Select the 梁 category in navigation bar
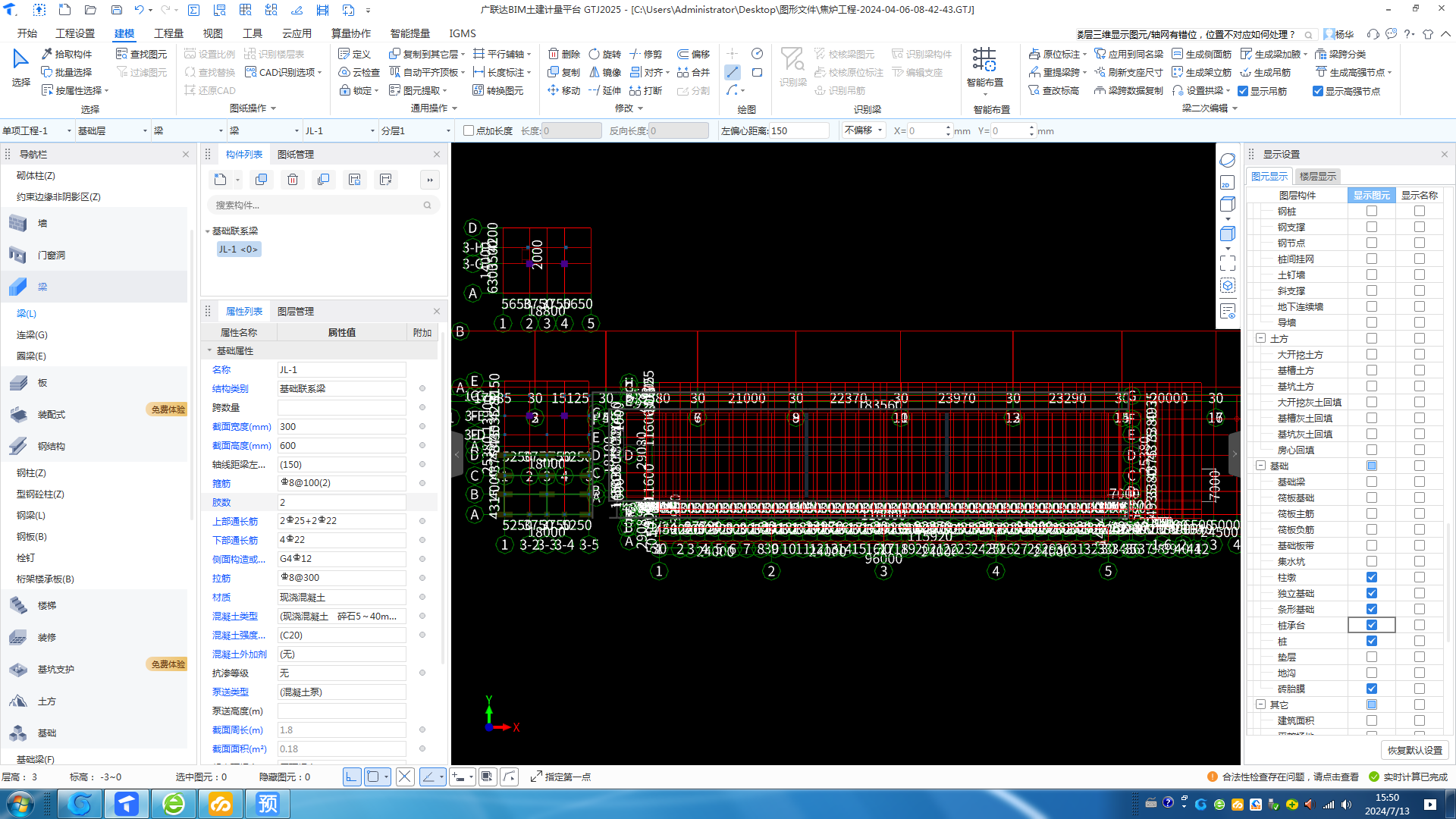 click(x=96, y=287)
